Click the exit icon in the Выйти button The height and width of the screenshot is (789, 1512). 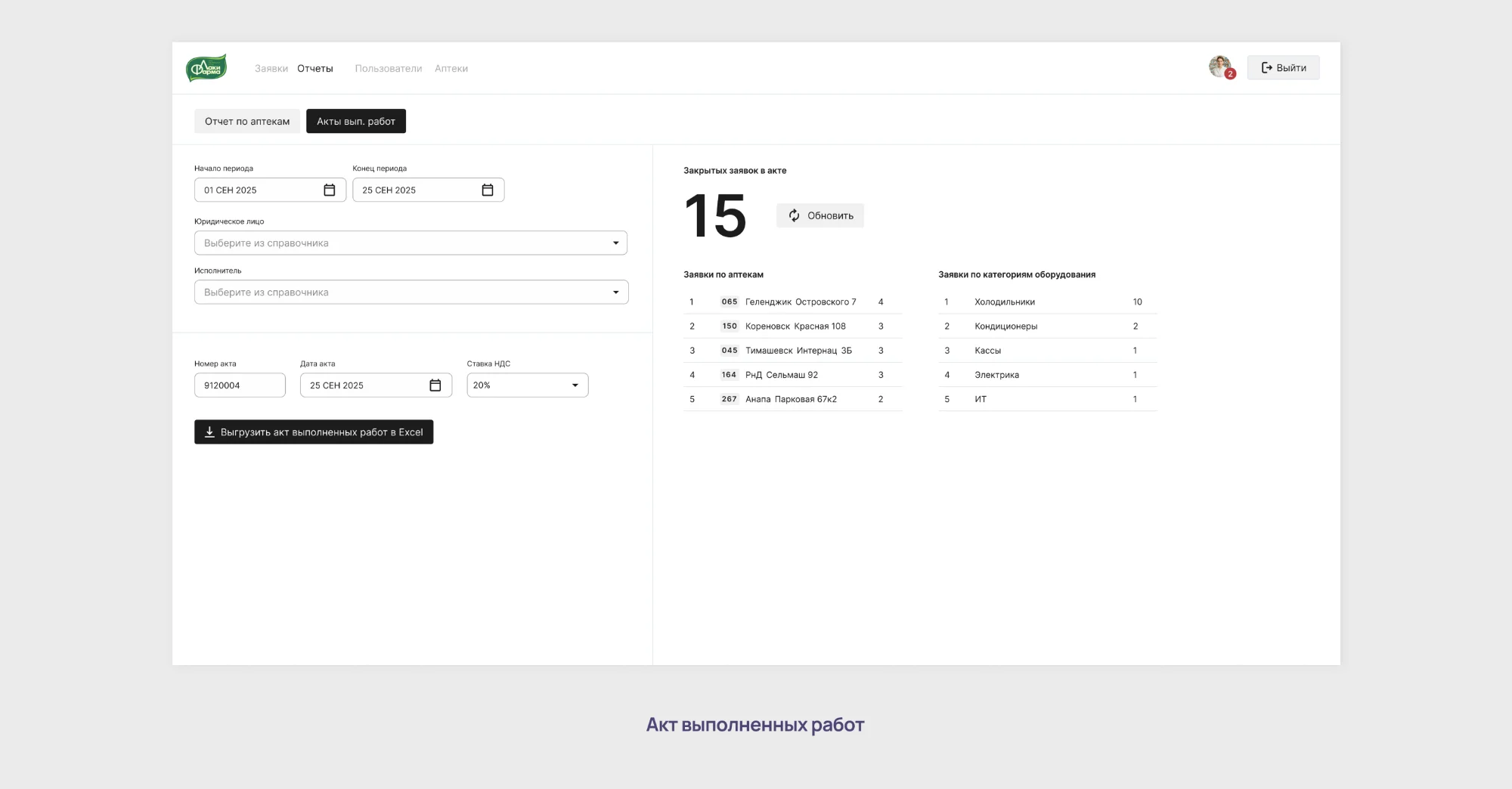pos(1266,68)
